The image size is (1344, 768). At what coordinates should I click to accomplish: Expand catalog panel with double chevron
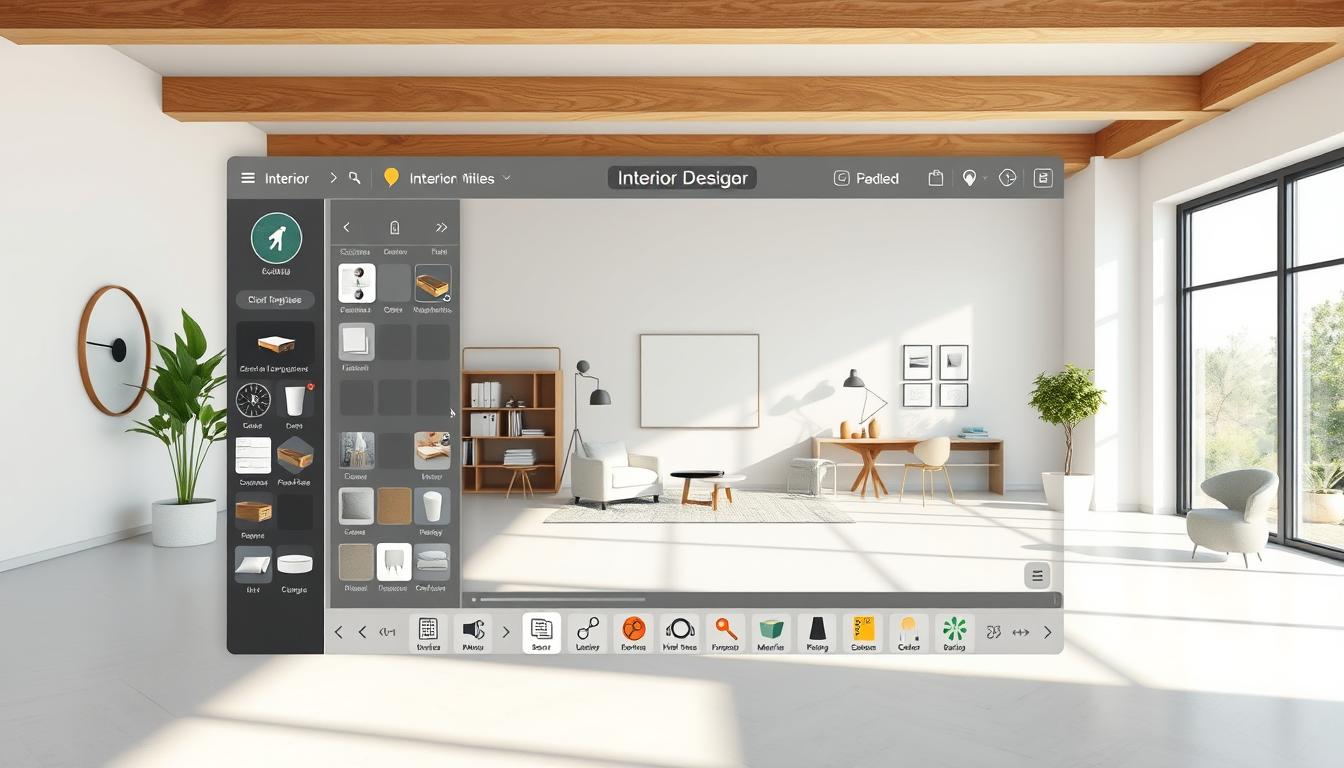(441, 227)
